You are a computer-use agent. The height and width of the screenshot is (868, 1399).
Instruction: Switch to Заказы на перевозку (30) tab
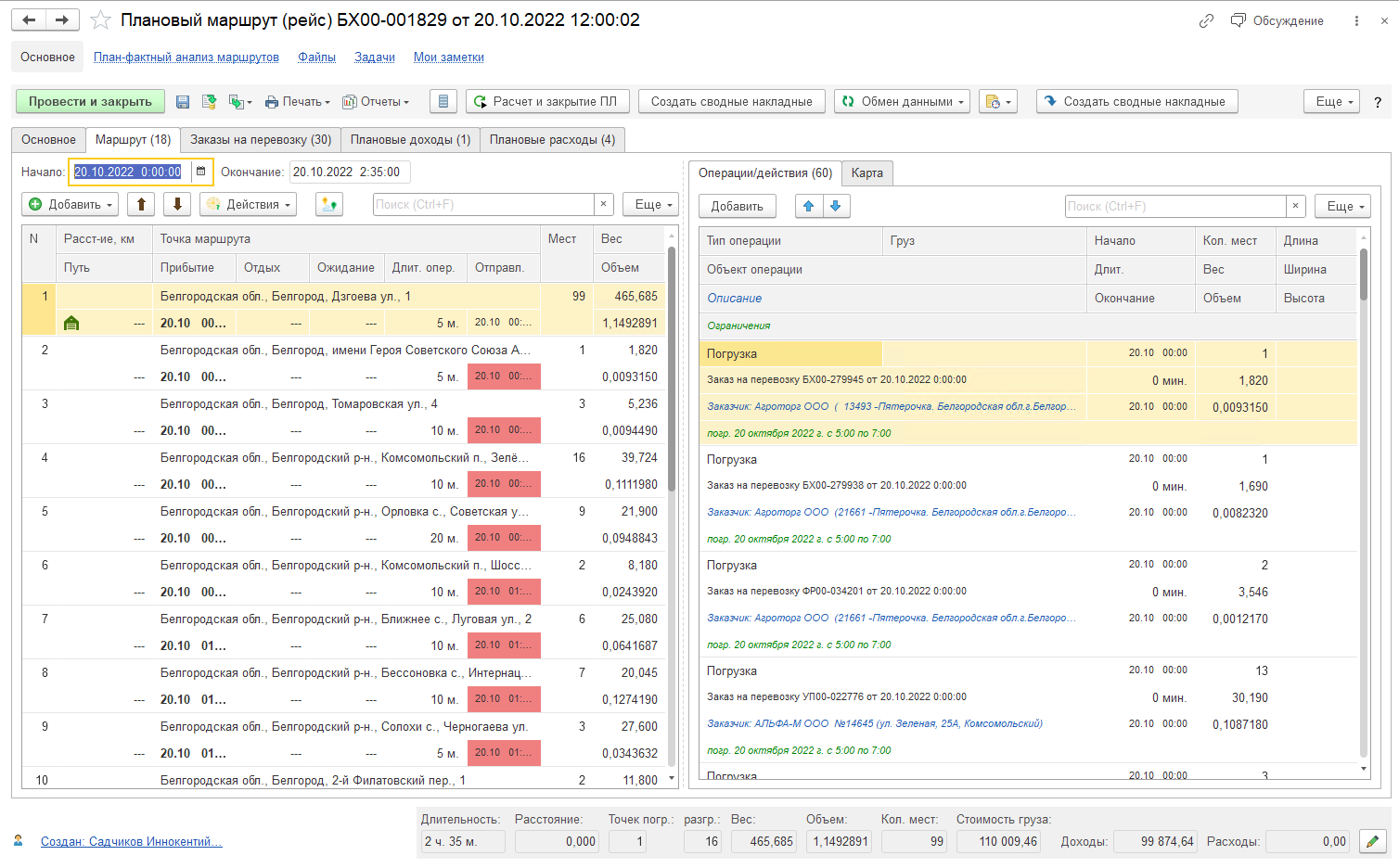pos(261,140)
